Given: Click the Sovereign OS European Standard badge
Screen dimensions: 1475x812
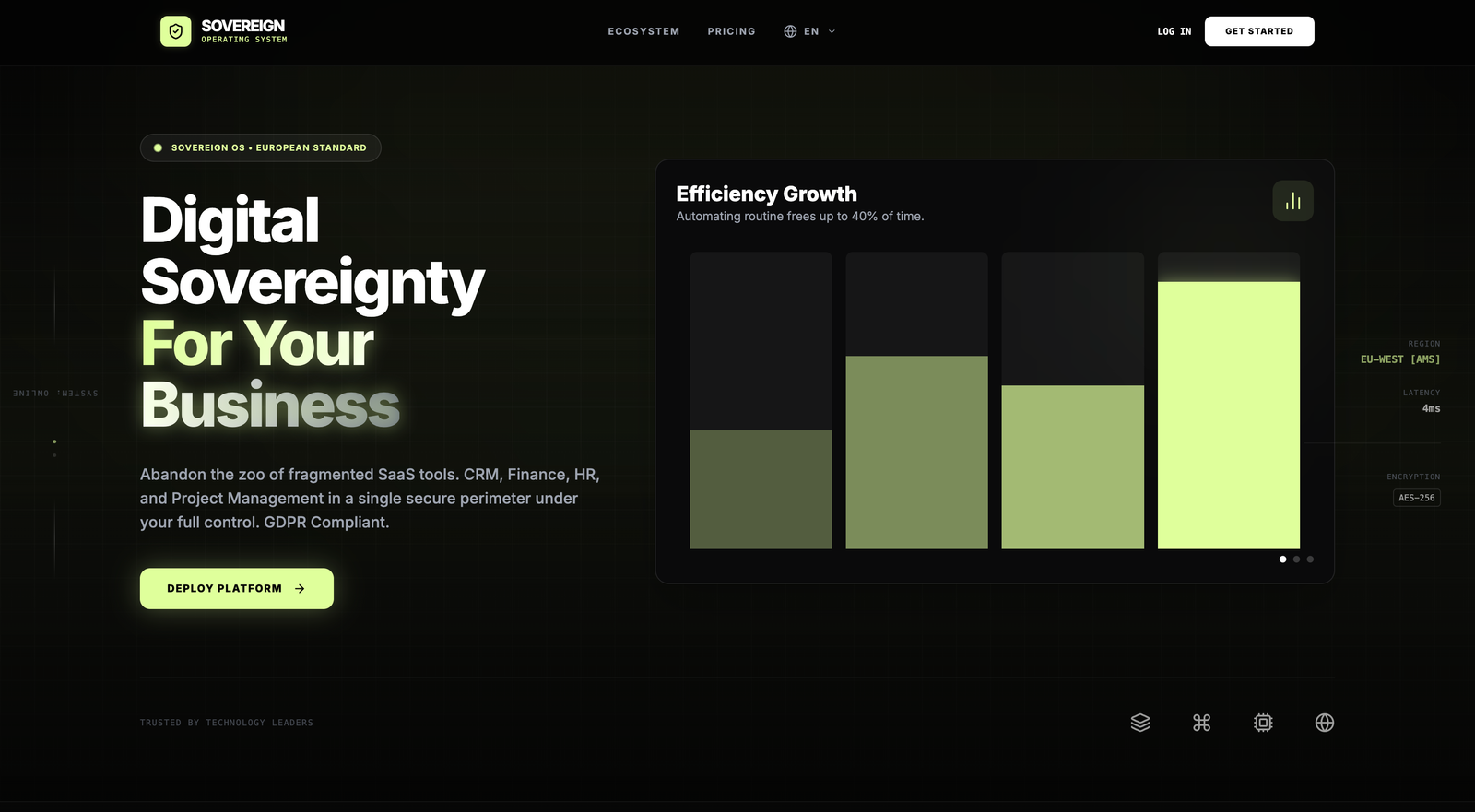Looking at the screenshot, I should 261,147.
